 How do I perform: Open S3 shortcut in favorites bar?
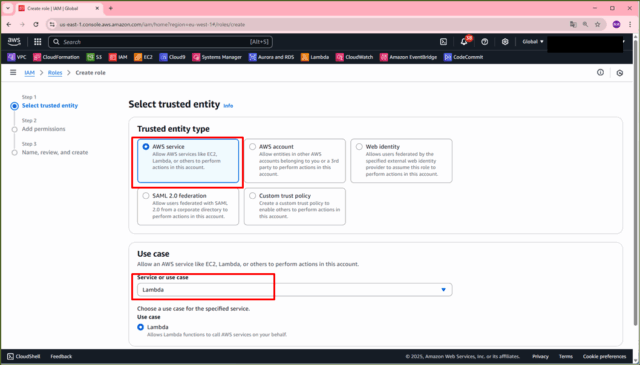tap(94, 57)
